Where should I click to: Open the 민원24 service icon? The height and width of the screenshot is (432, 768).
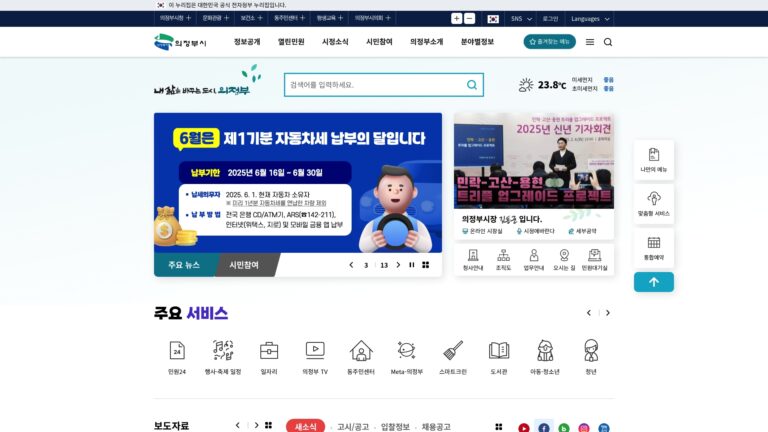click(x=177, y=350)
